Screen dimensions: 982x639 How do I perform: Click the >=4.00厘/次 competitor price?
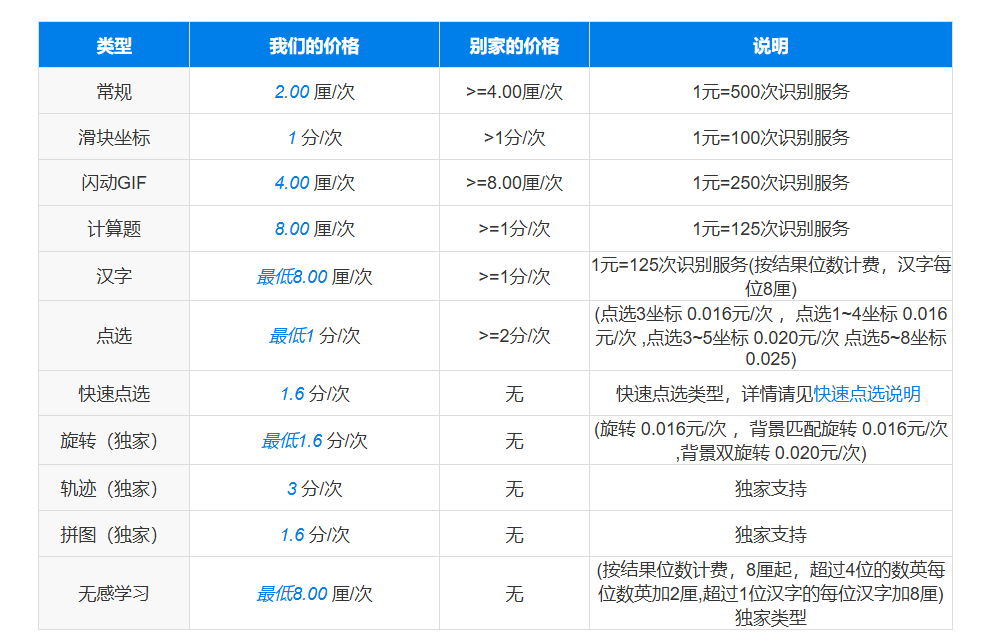click(514, 91)
